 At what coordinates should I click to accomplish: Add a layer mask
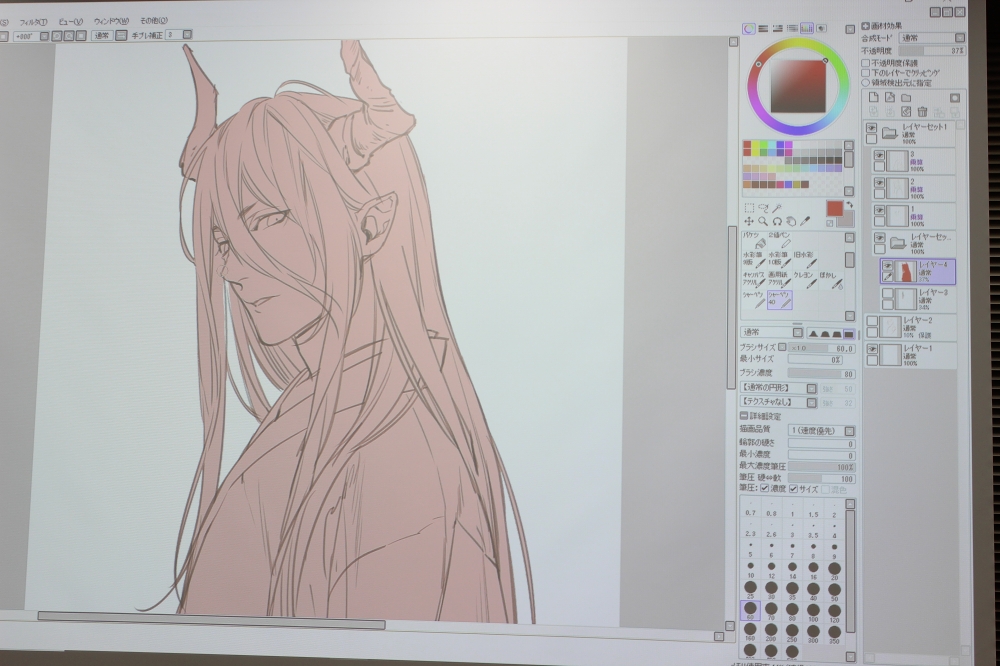click(955, 98)
